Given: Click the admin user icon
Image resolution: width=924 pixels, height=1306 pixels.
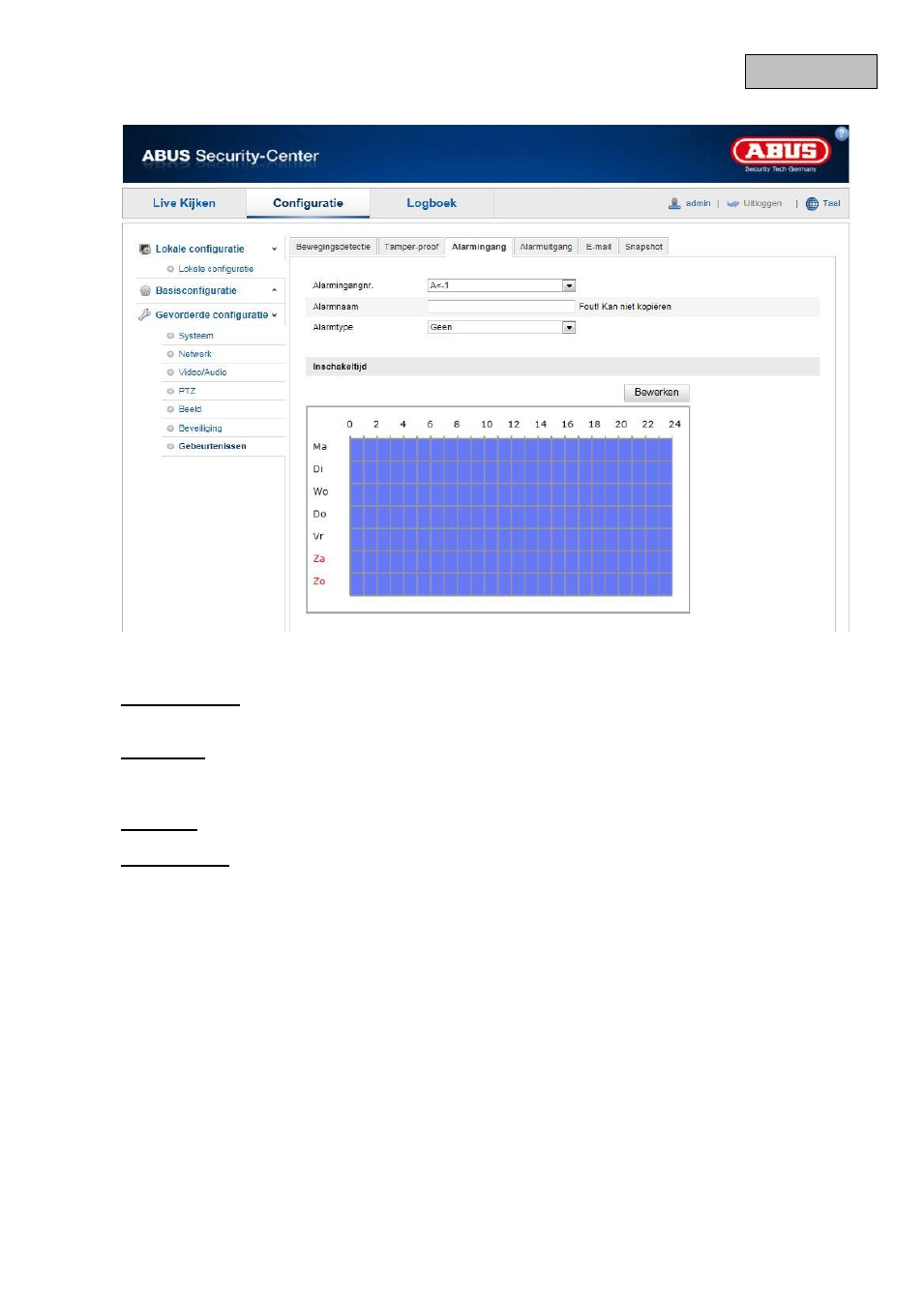Looking at the screenshot, I should 674,203.
